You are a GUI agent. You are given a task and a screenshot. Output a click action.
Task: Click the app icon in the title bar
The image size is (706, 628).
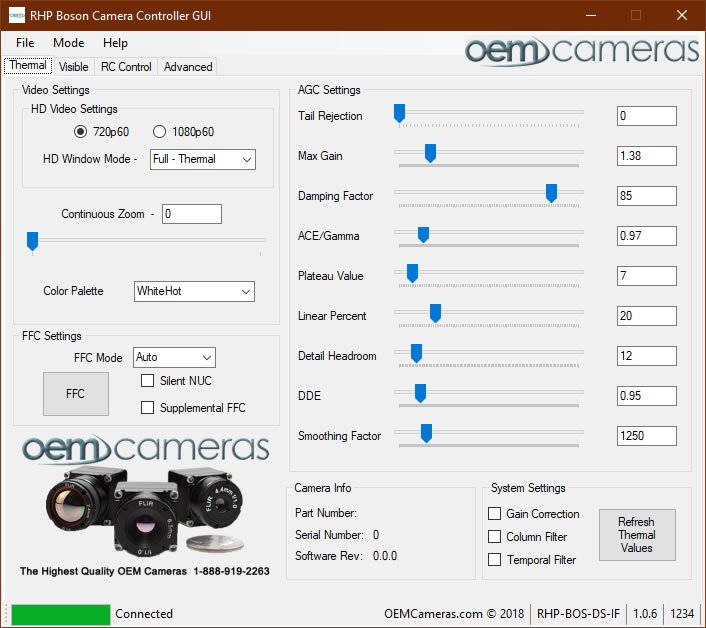point(17,15)
